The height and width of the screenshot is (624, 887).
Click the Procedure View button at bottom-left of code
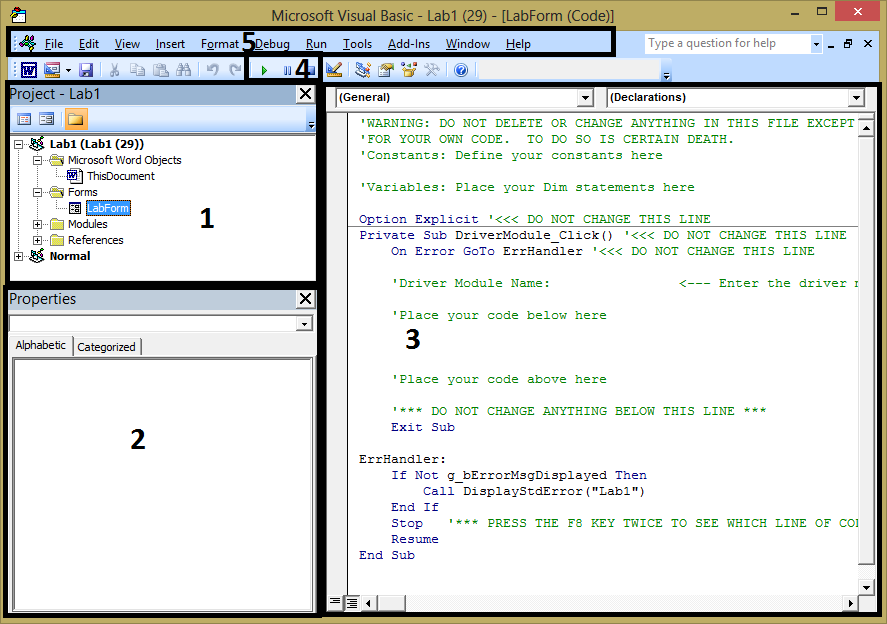pos(335,602)
